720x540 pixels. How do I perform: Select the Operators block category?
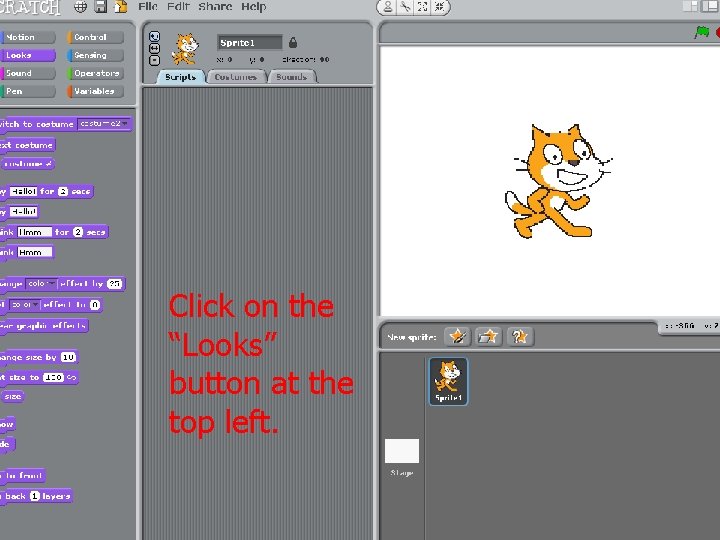(x=96, y=73)
